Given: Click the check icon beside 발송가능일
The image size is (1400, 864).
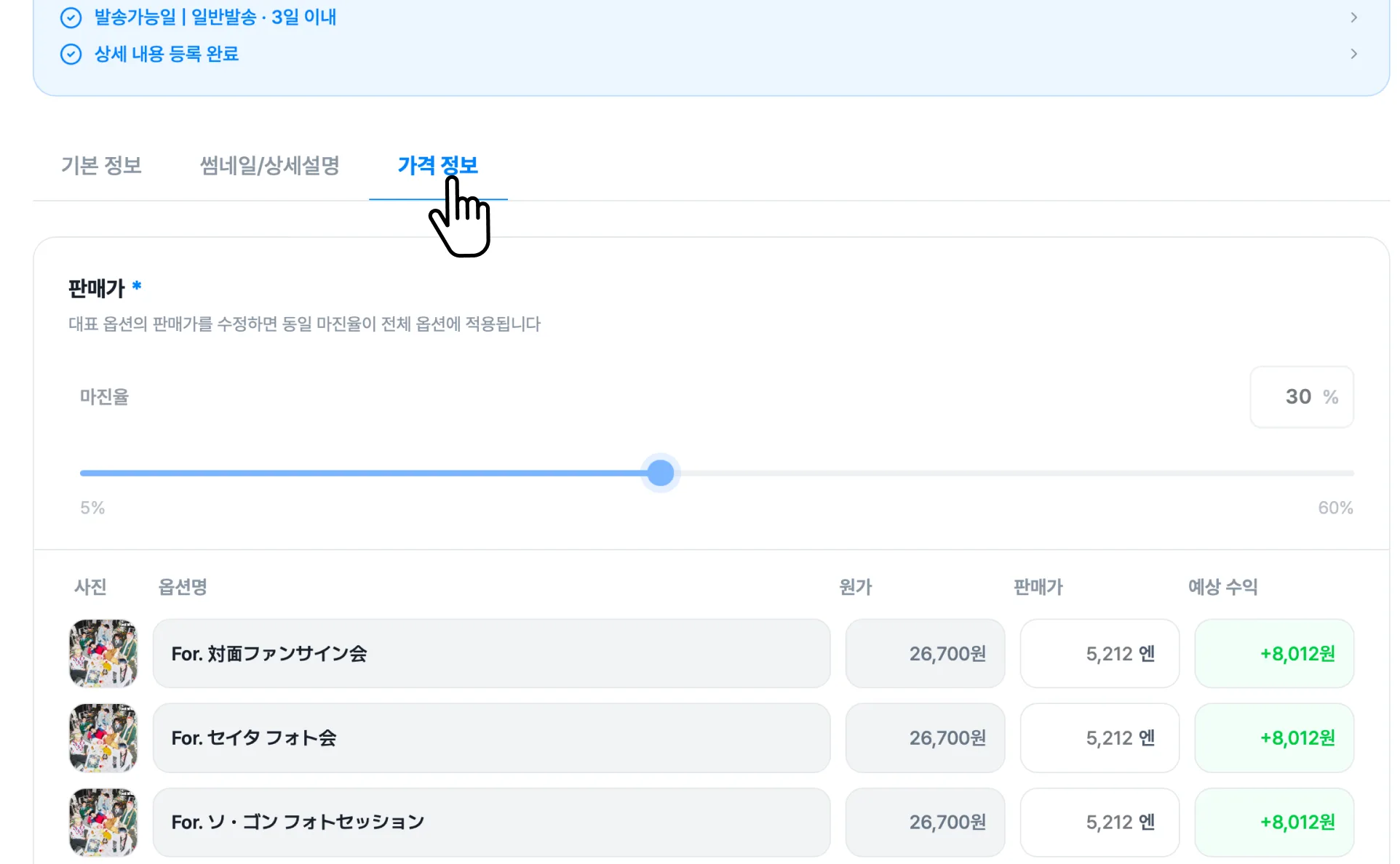Looking at the screenshot, I should point(71,17).
